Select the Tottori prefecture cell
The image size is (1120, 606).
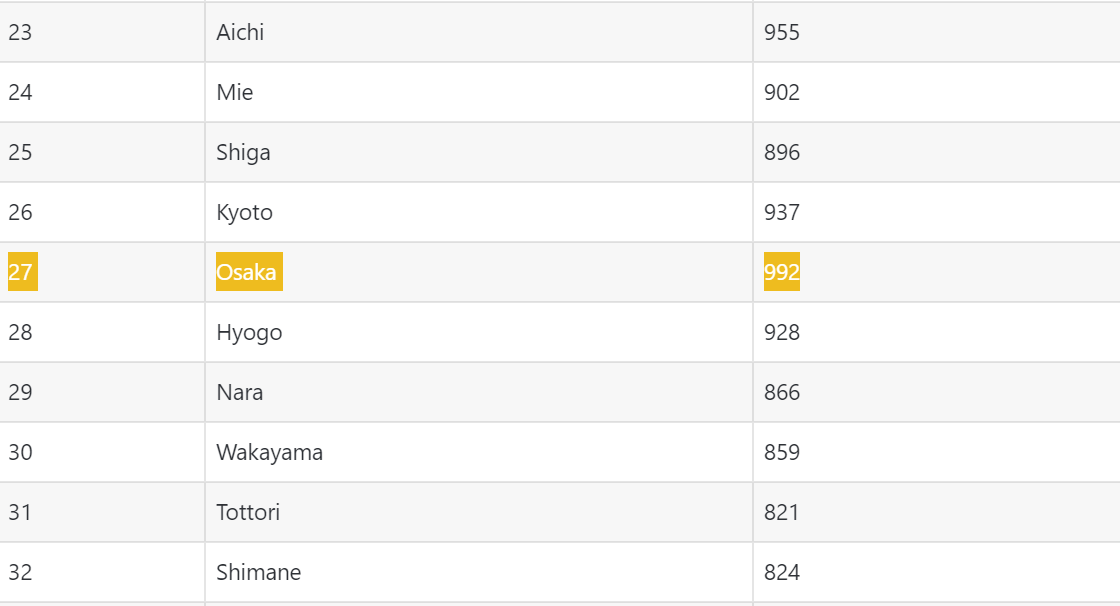[479, 512]
